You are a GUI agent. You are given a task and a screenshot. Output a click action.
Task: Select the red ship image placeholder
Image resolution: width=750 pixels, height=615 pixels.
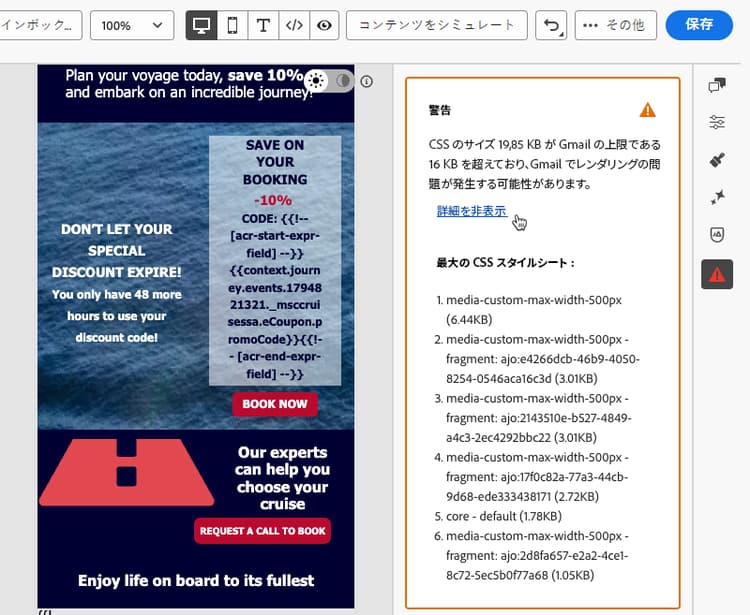tap(126, 472)
